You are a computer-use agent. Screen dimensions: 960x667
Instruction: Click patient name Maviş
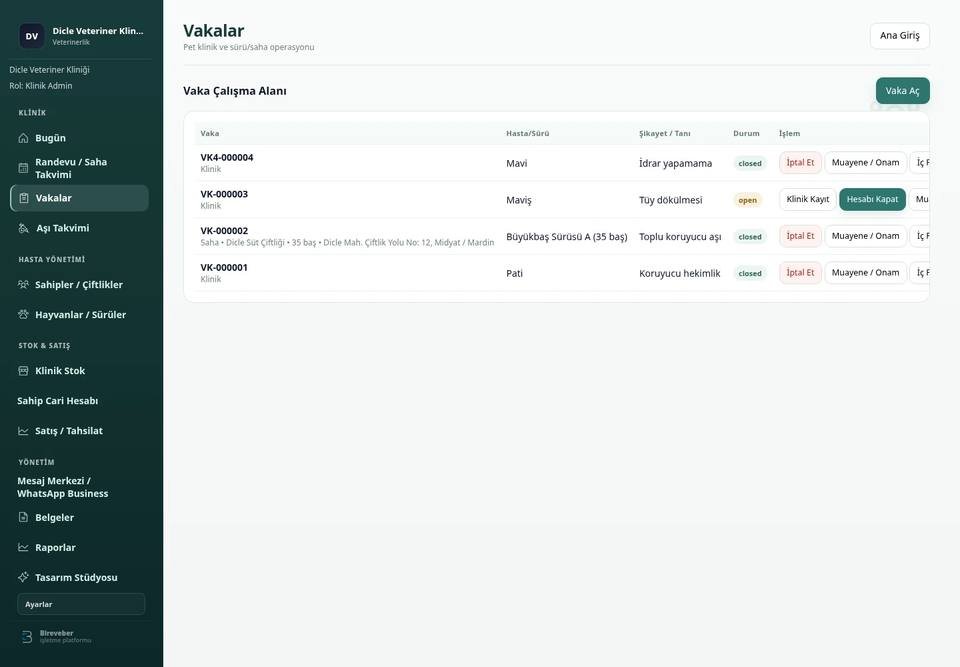coord(519,200)
